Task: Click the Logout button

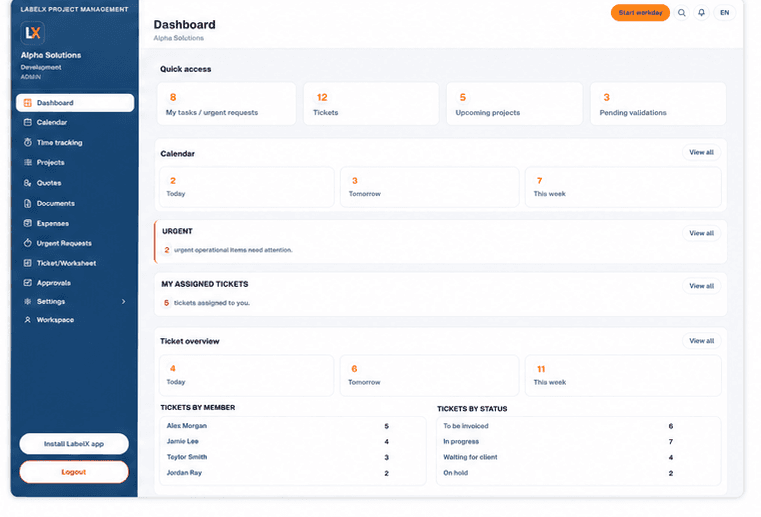Action: point(74,472)
